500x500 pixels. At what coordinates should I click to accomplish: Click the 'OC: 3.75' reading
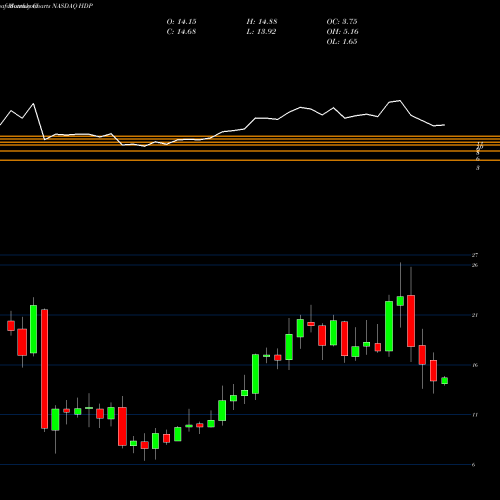tap(342, 22)
